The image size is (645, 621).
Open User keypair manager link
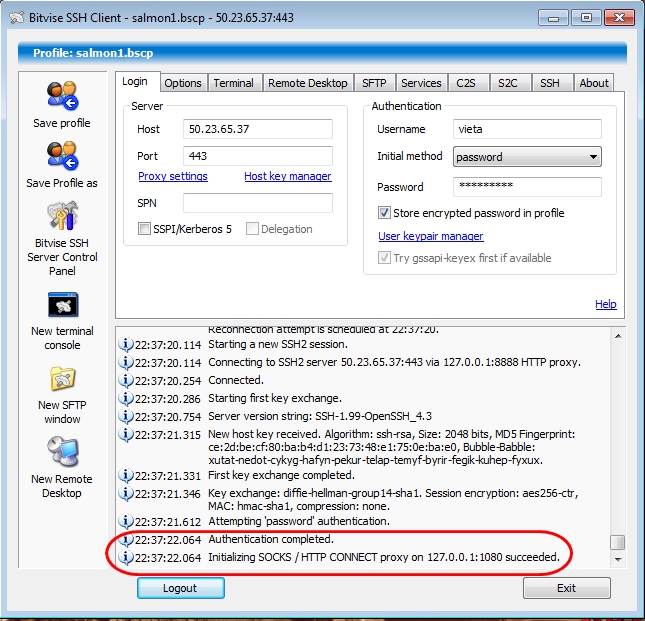coord(431,236)
